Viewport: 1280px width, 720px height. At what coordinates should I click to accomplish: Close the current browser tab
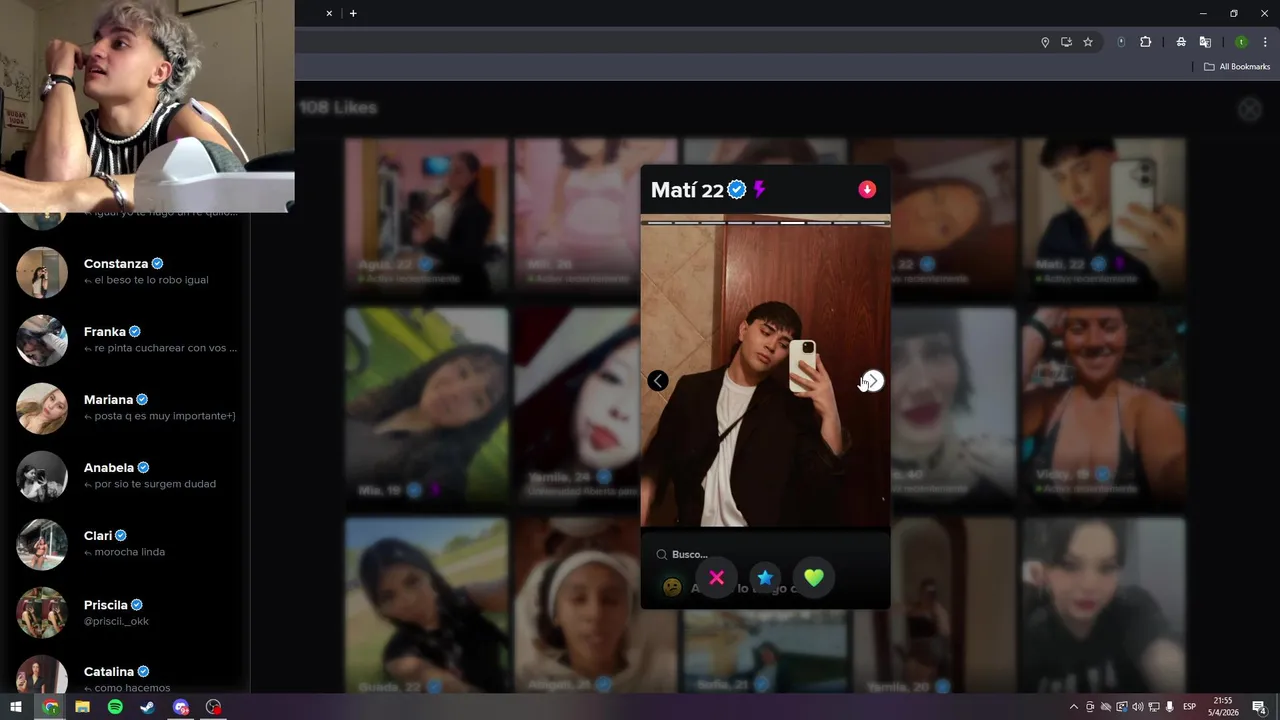tap(328, 13)
